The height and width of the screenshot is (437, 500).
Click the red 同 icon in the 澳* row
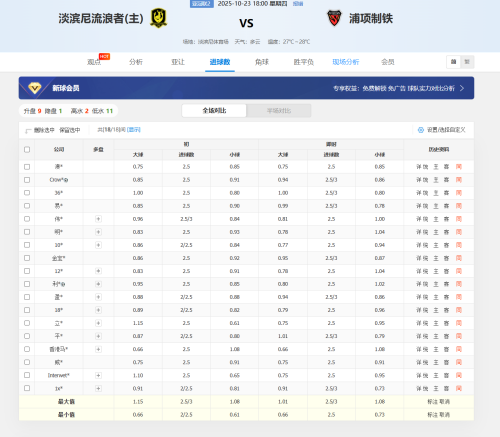point(459,167)
